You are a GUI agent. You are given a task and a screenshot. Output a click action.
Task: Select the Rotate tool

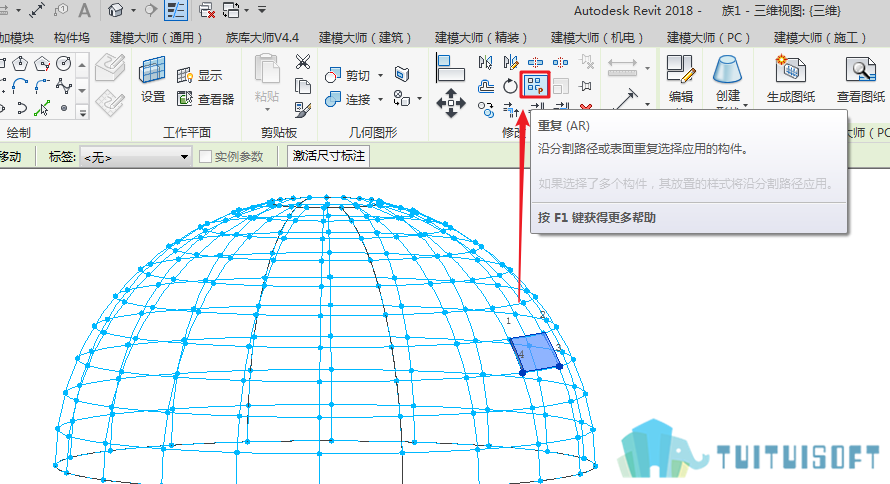(510, 86)
